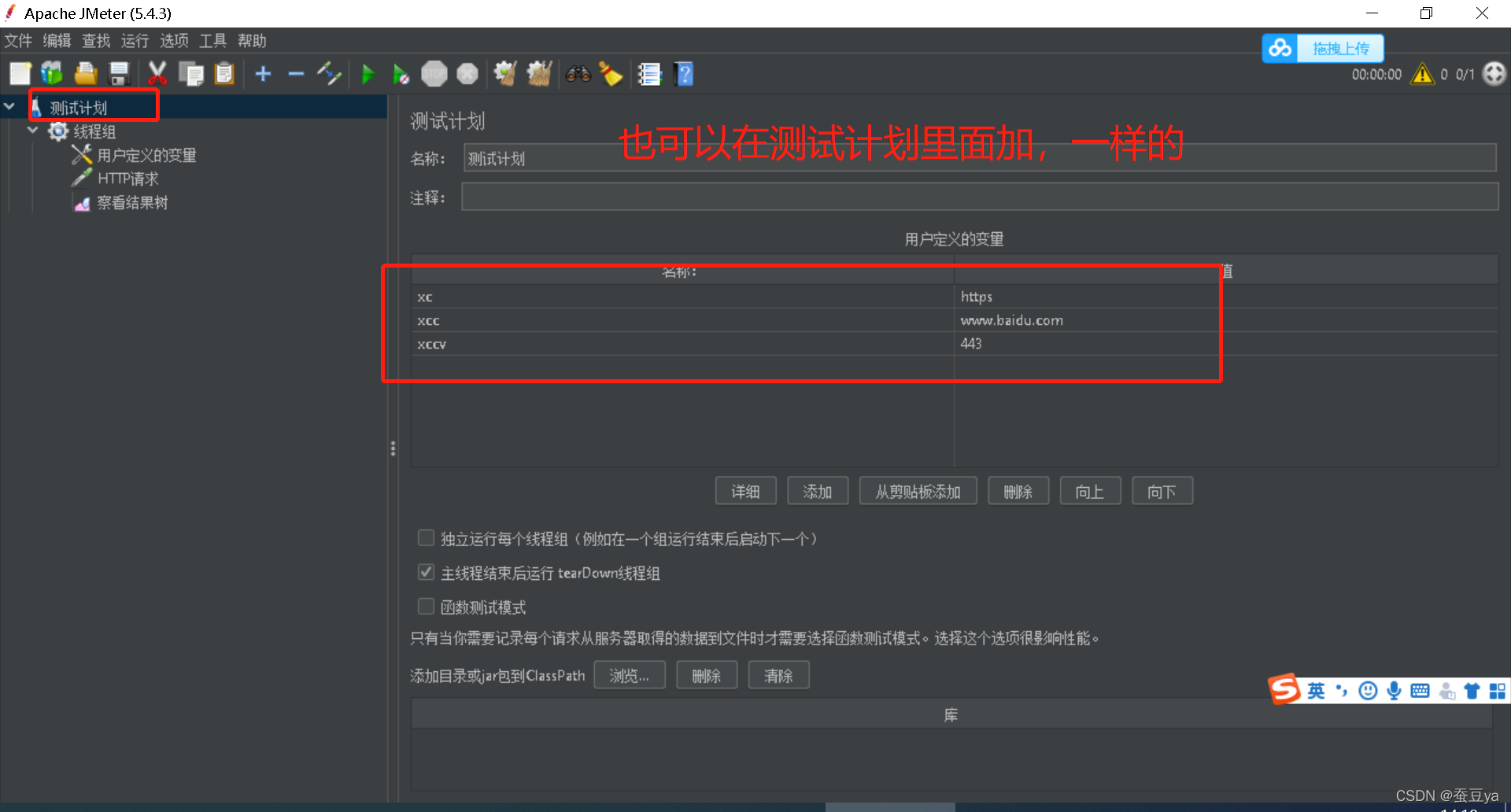Click the Baidu cloud upload icon
This screenshot has width=1511, height=812.
pyautogui.click(x=1280, y=48)
